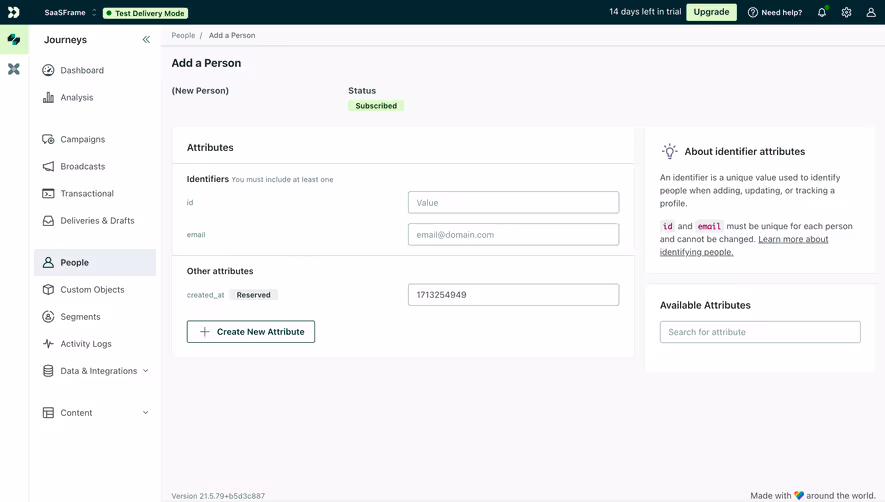Image resolution: width=885 pixels, height=502 pixels.
Task: Click the Activity Logs pulse icon
Action: (x=49, y=343)
